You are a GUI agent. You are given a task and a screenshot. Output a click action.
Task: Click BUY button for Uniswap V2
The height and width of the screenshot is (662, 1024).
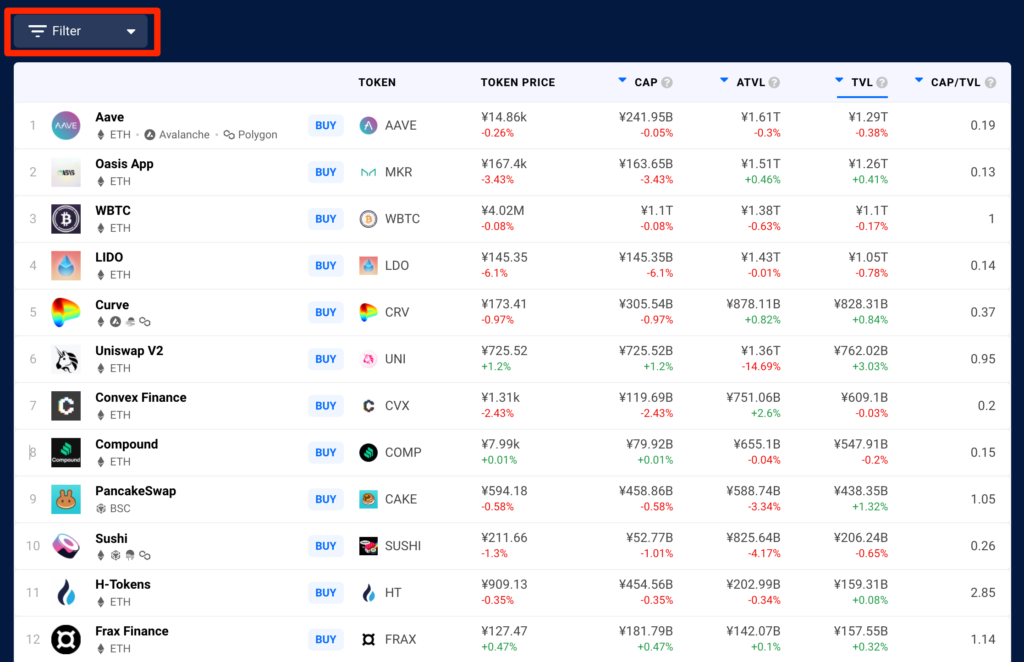coord(326,359)
